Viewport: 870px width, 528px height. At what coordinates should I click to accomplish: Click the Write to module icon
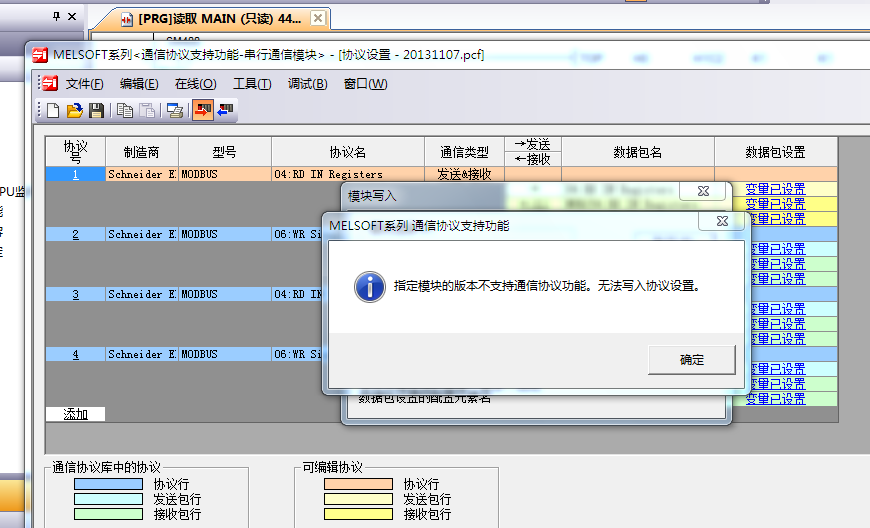(x=203, y=111)
